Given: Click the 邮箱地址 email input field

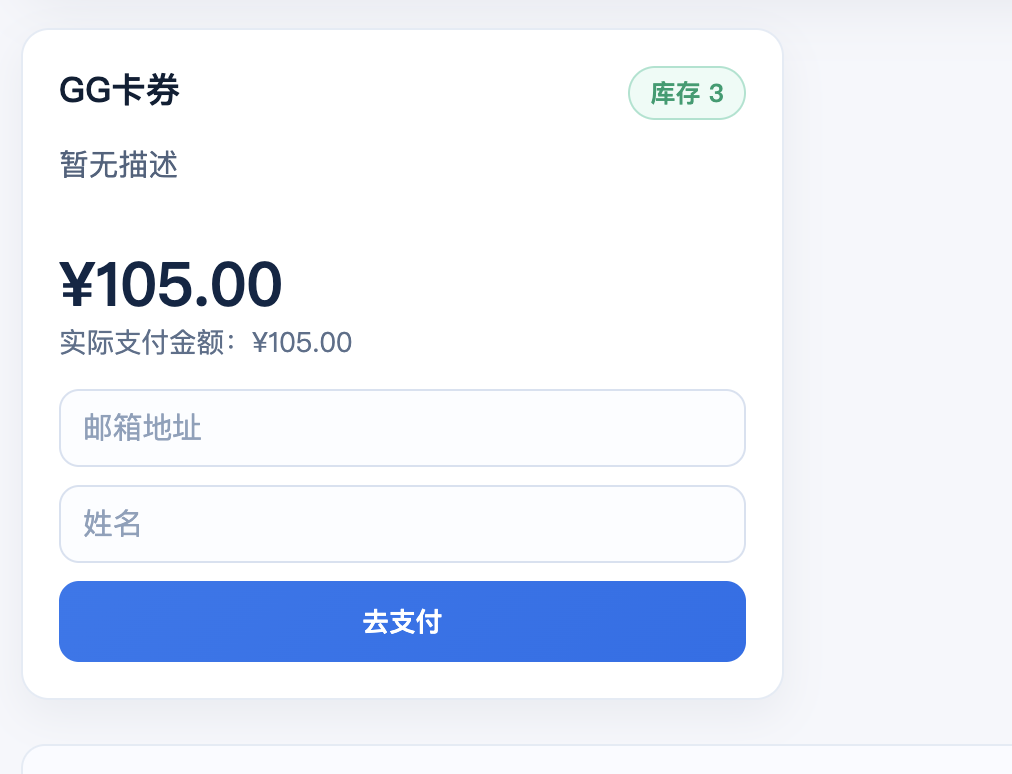Looking at the screenshot, I should coord(402,428).
